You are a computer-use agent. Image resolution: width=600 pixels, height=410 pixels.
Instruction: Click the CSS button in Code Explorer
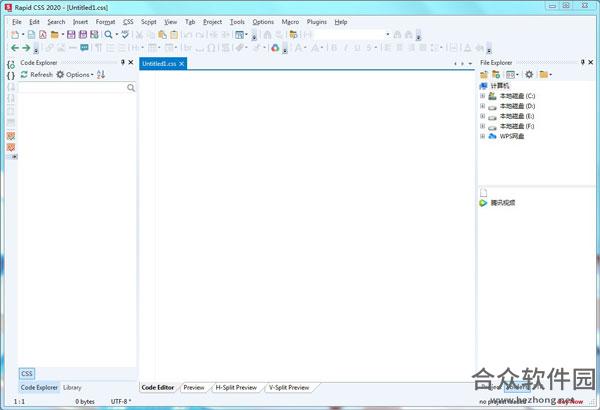coord(27,374)
